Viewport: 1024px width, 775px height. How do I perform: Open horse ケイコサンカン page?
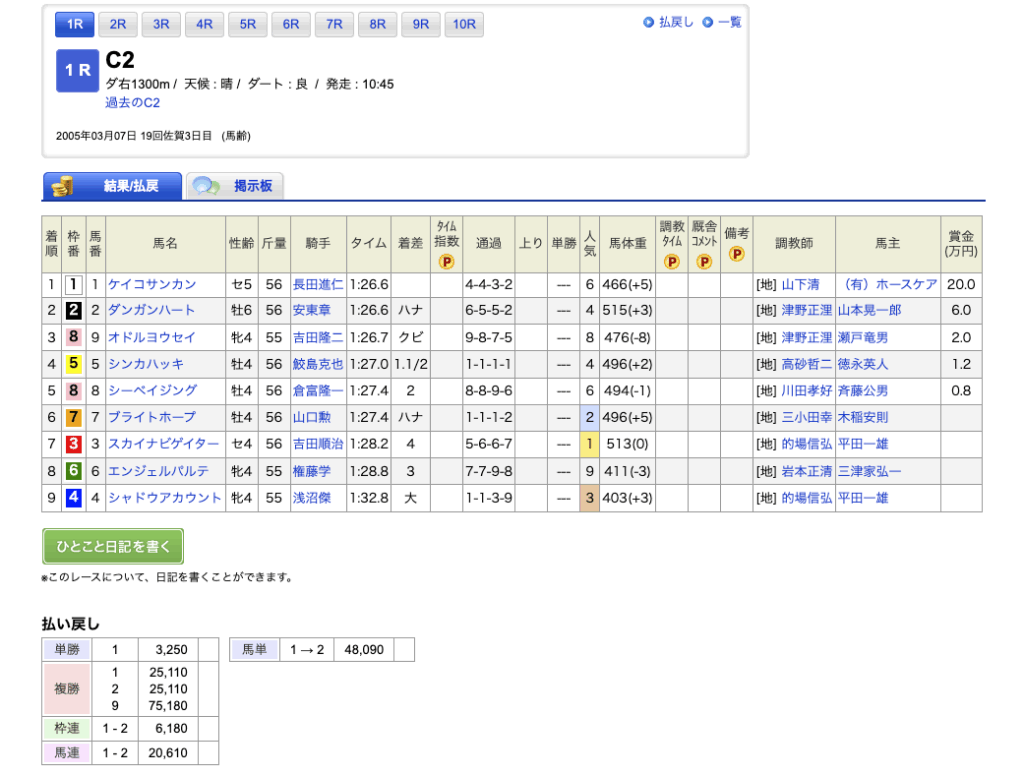(152, 284)
